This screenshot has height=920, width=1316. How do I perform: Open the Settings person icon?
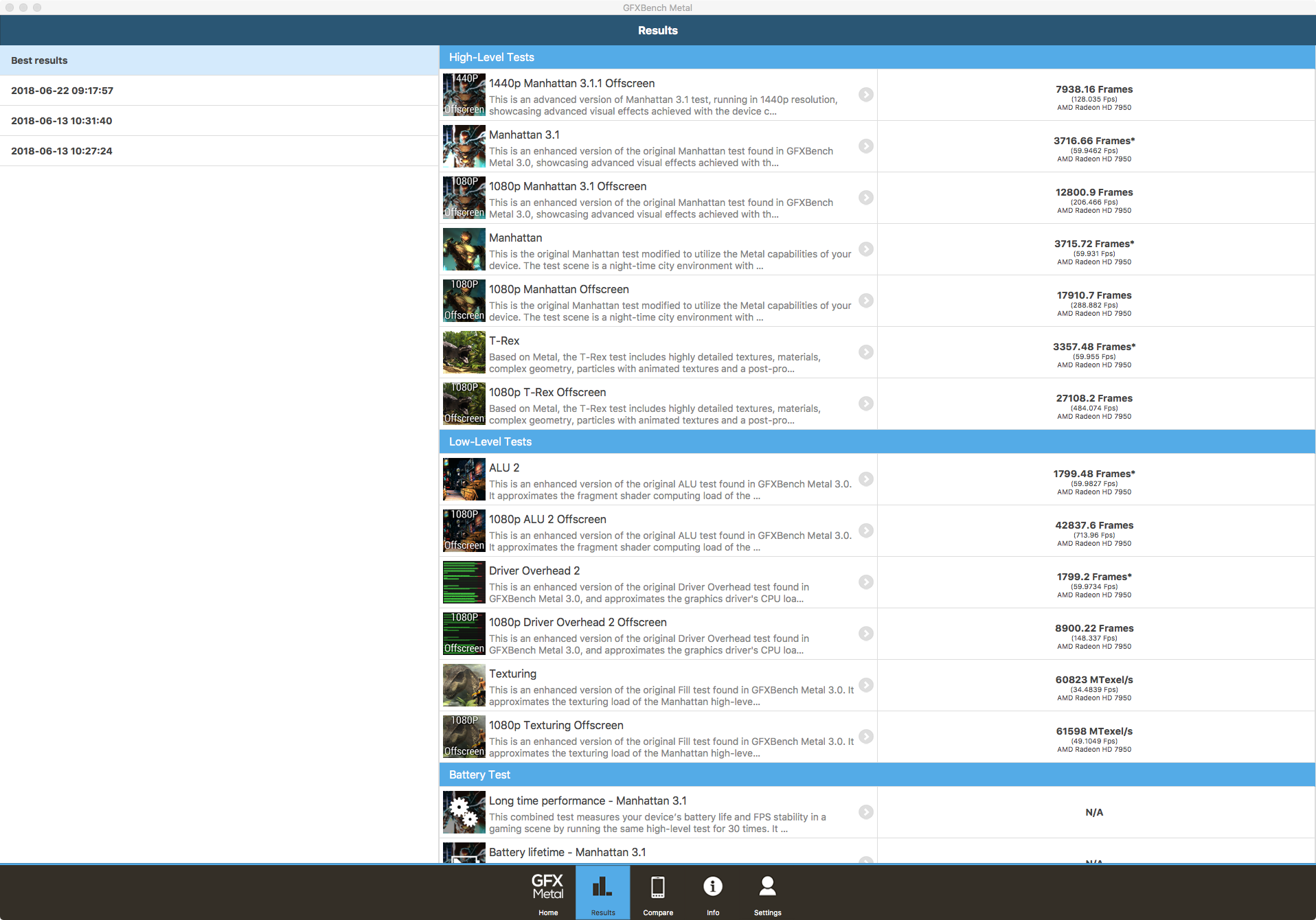point(767,886)
